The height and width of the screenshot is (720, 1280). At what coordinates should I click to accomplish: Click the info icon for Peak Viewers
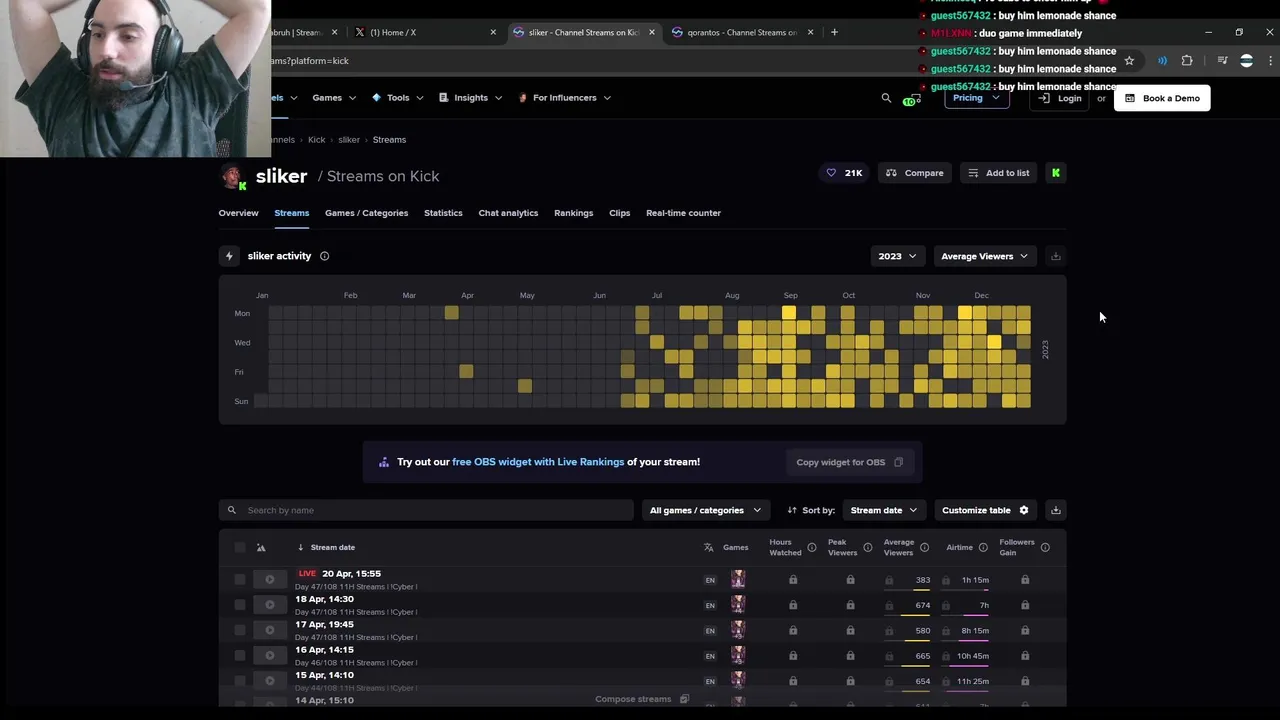[868, 547]
